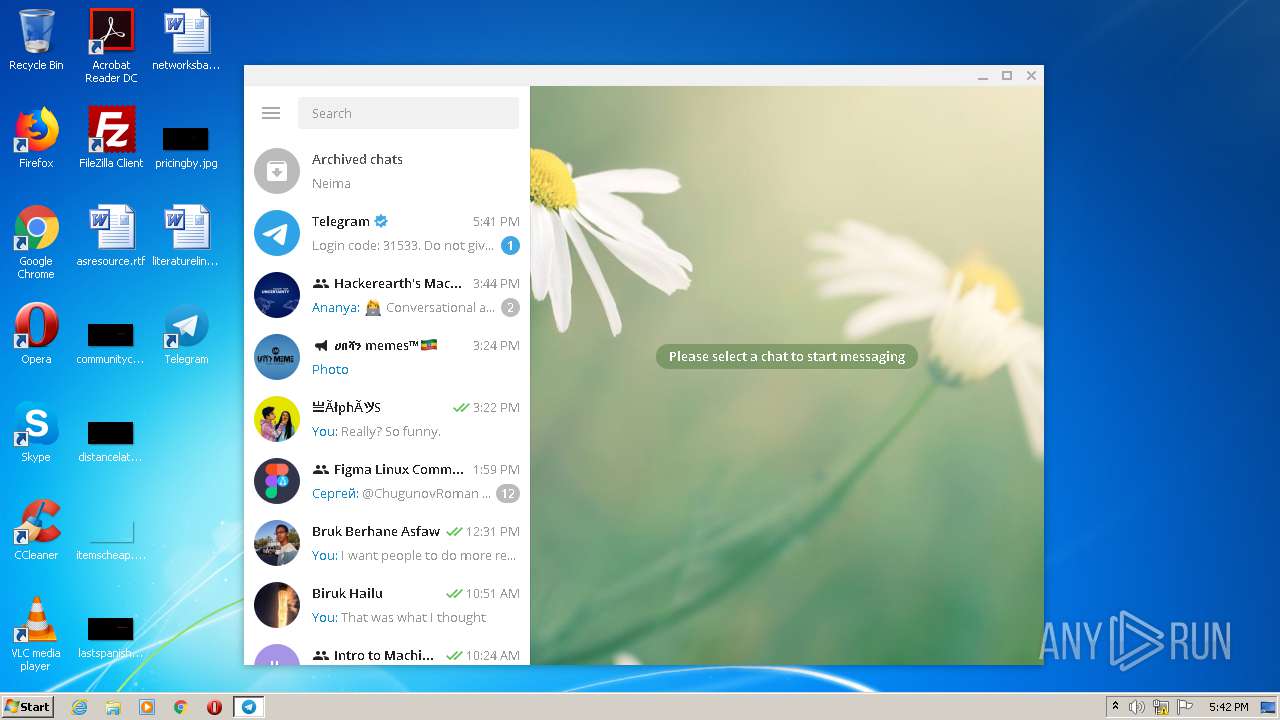
Task: Open Windows Explorer from the taskbar
Action: coord(113,707)
